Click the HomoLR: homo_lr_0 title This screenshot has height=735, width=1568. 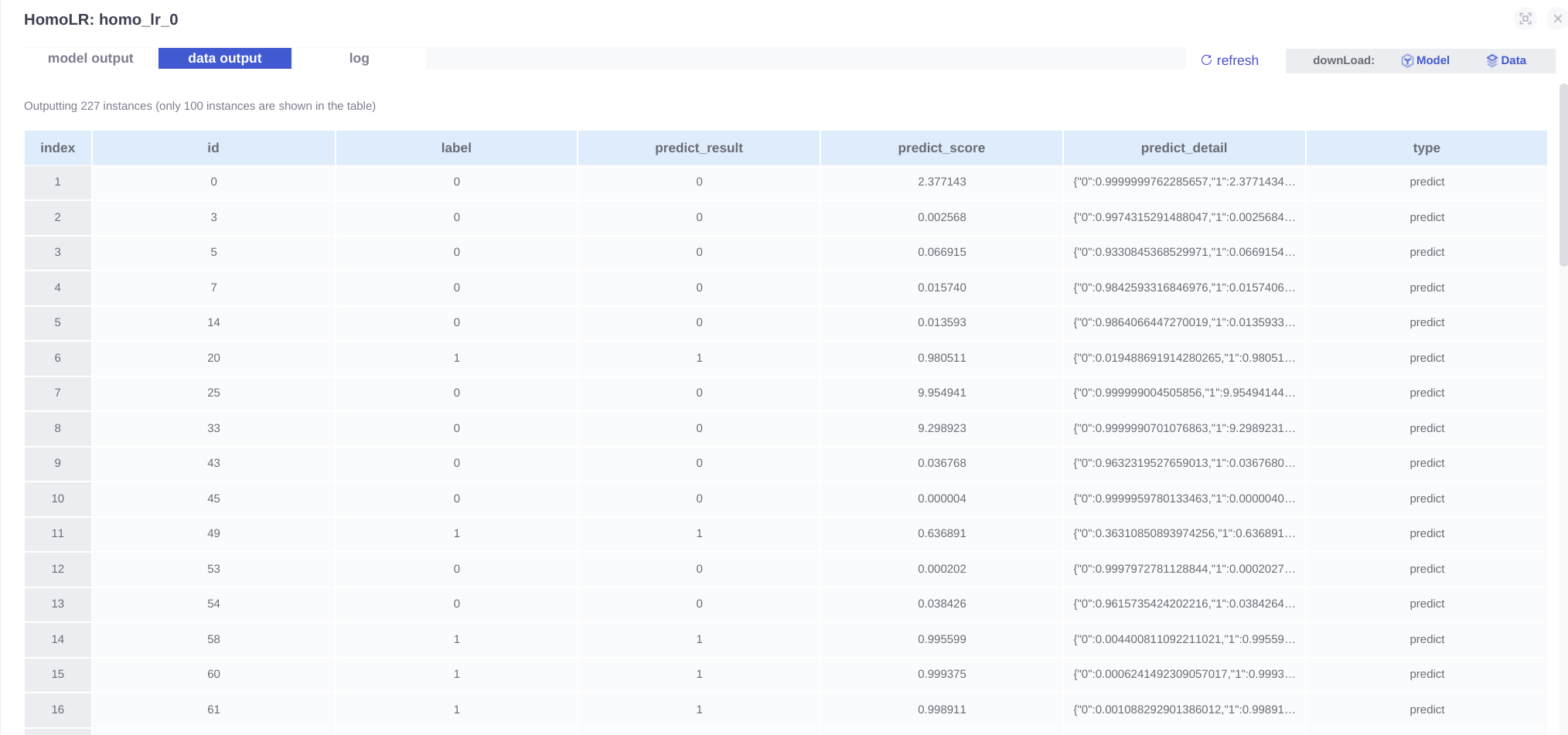click(x=101, y=19)
